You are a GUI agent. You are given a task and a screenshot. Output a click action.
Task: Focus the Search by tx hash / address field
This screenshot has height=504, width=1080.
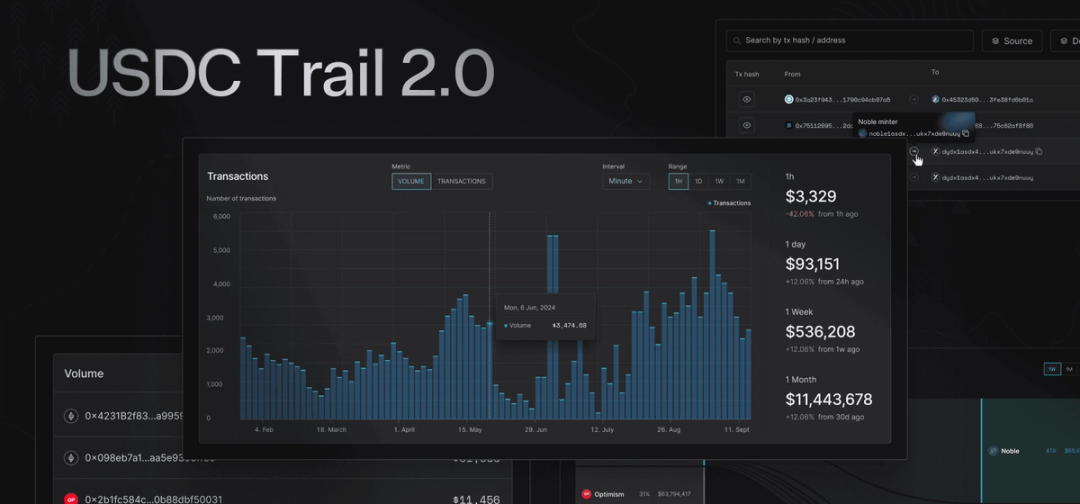tap(850, 41)
